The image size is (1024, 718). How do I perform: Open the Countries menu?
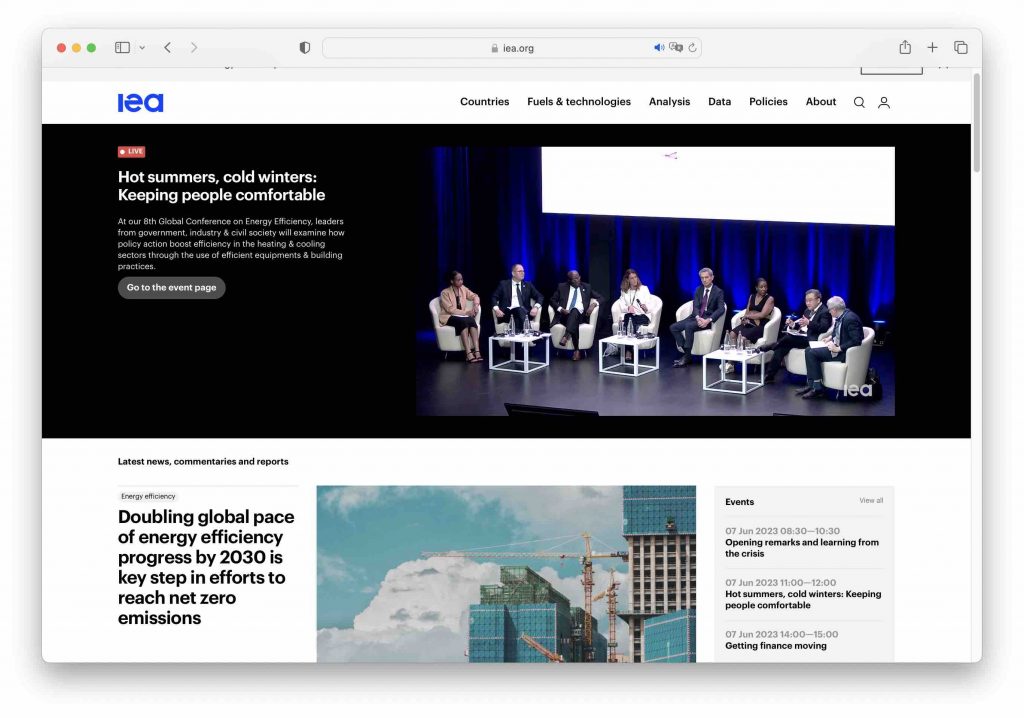(484, 102)
